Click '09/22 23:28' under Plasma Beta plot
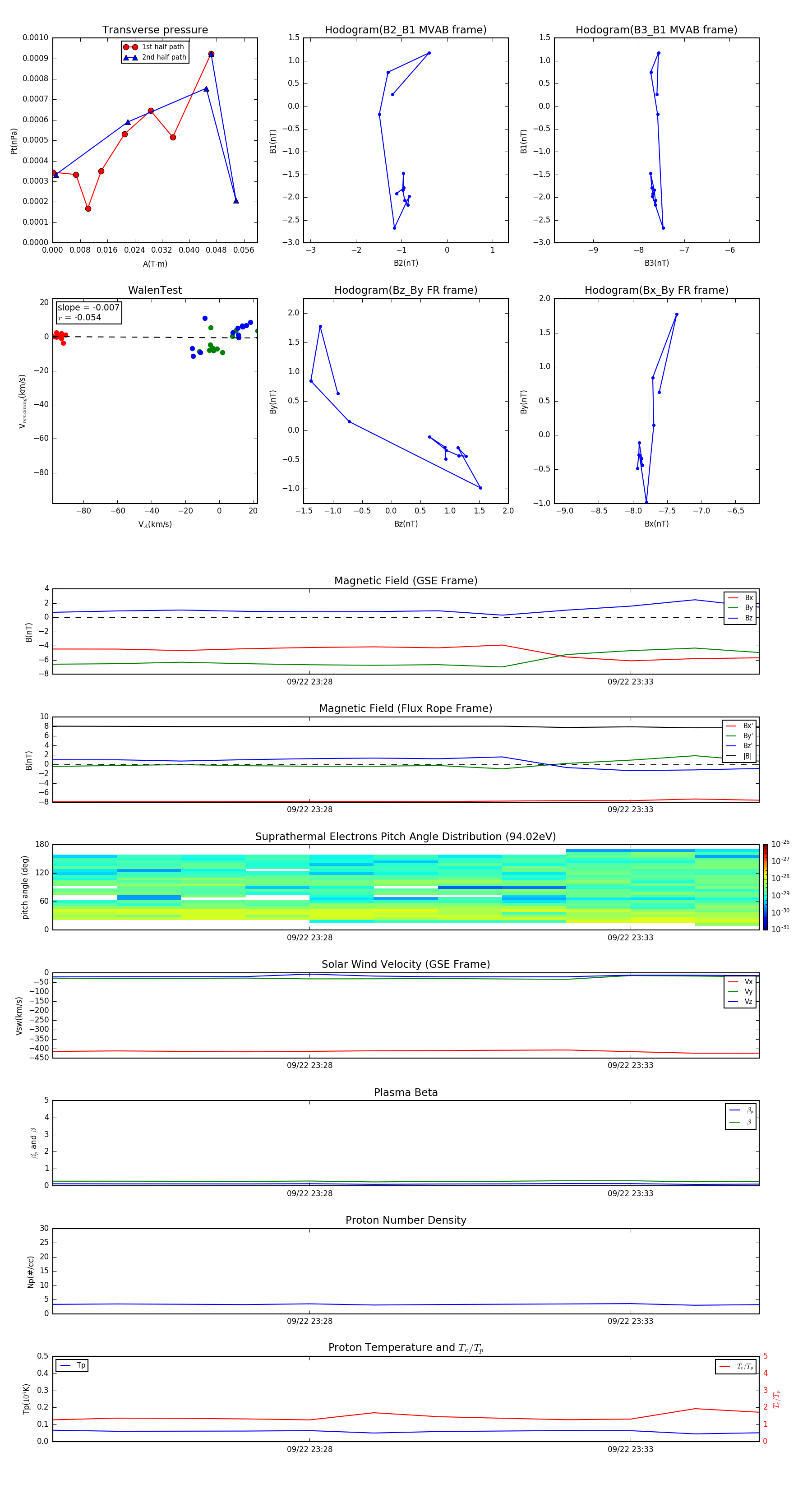Viewport: 812px width, 1489px height. click(310, 1193)
